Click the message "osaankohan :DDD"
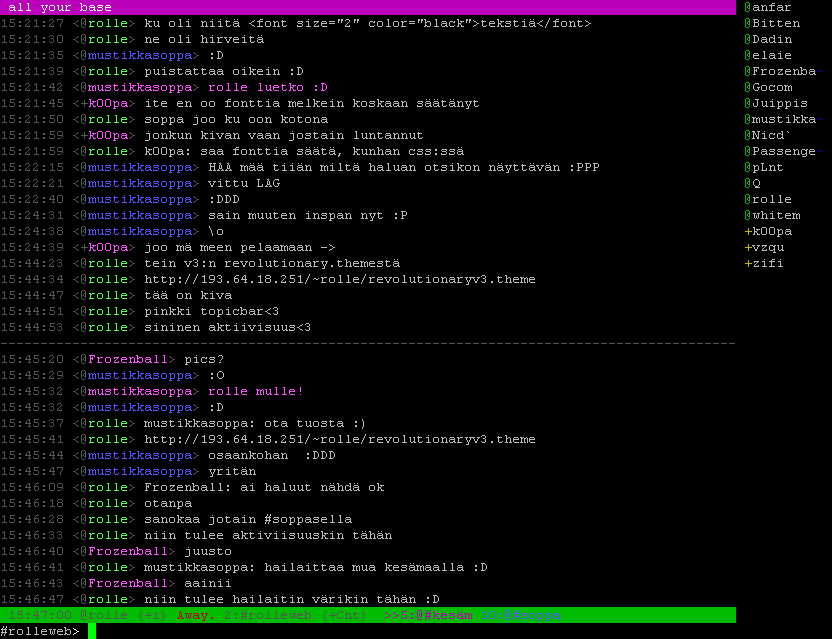Screen dimensions: 832x639 [x=272, y=455]
